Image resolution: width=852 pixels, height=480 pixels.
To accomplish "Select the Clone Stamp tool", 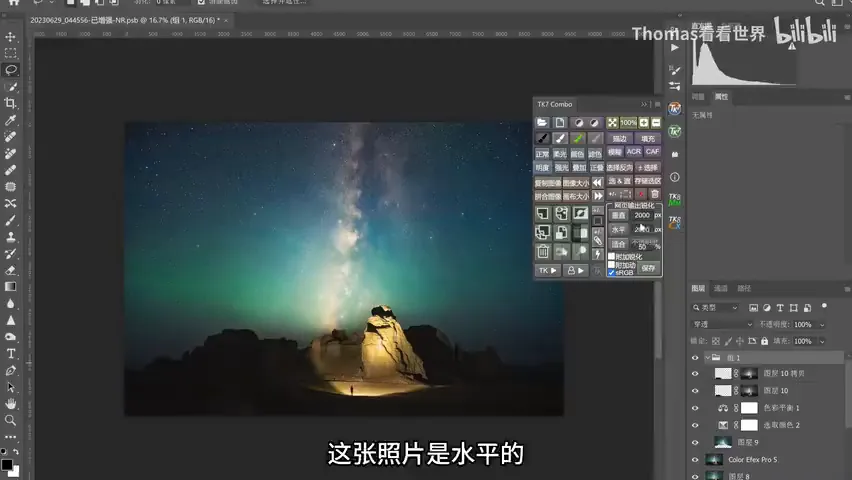I will point(10,237).
